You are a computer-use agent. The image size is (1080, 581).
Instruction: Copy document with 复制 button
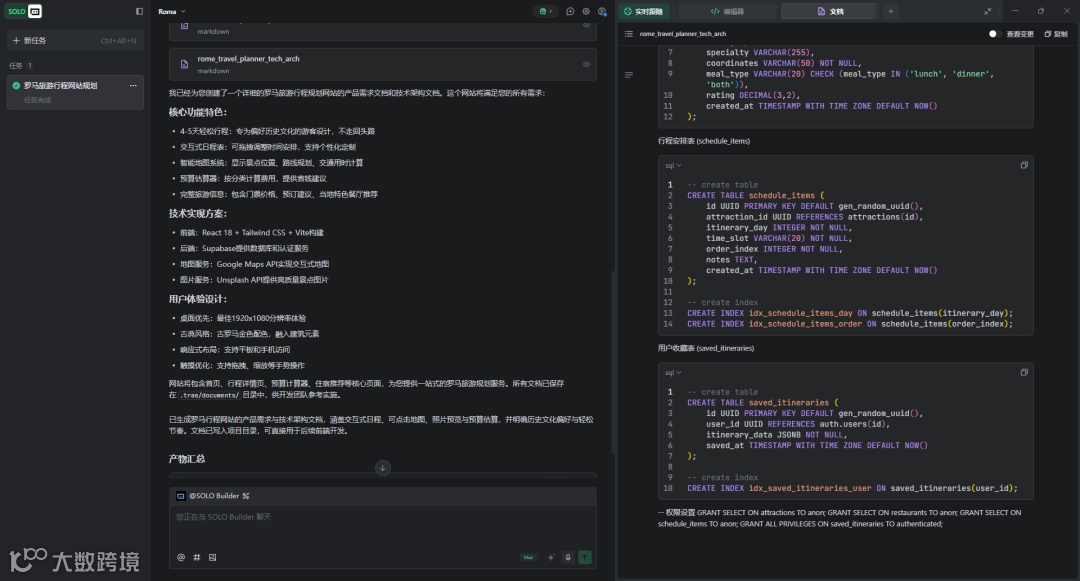pos(1056,34)
